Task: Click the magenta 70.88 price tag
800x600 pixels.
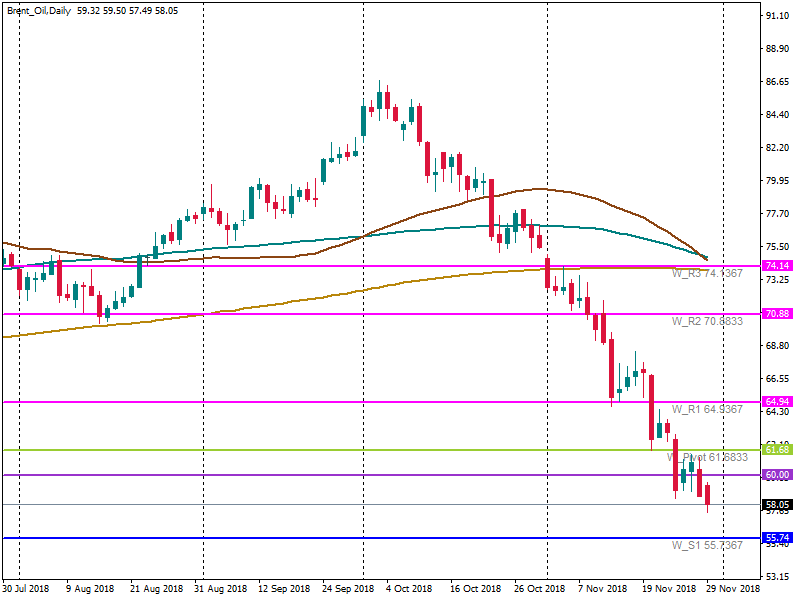Action: 778,314
